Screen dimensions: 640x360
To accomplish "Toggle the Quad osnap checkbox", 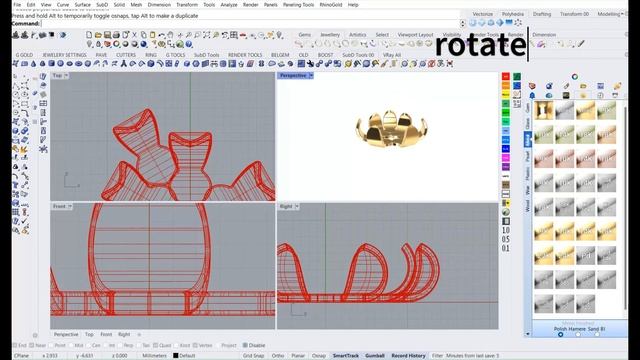I will point(156,345).
